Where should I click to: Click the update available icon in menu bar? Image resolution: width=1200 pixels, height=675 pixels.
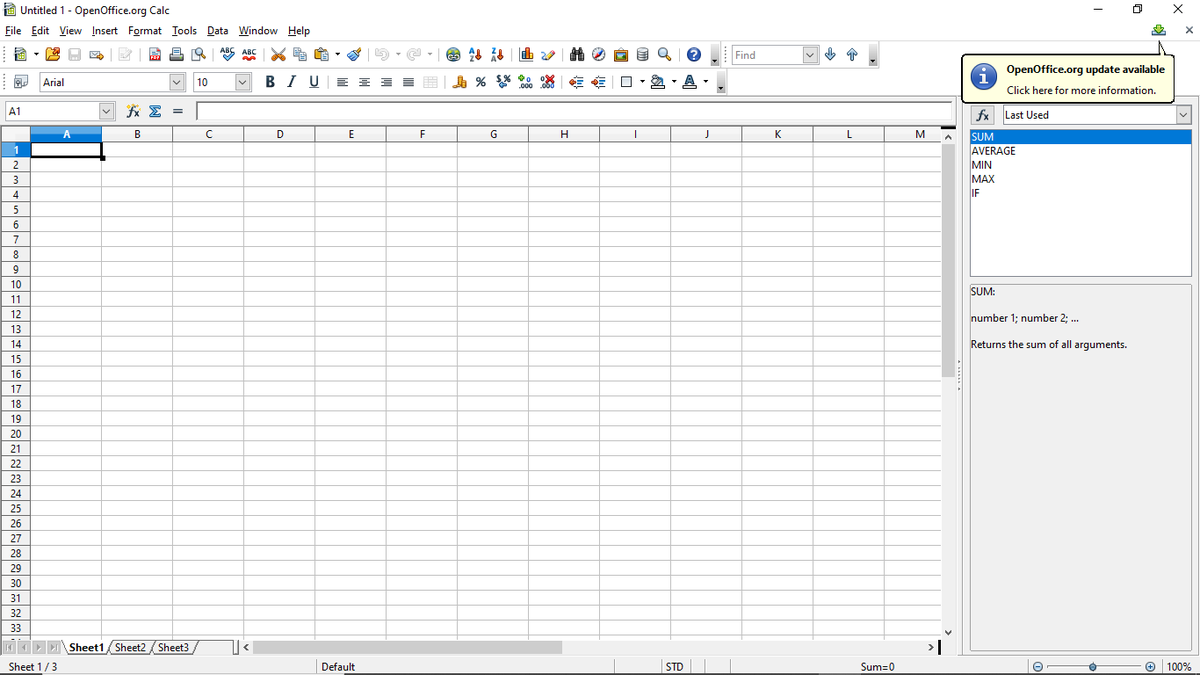tap(1158, 30)
